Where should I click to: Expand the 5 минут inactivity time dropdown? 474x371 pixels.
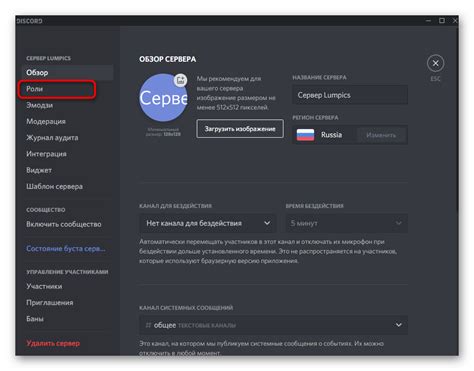347,223
